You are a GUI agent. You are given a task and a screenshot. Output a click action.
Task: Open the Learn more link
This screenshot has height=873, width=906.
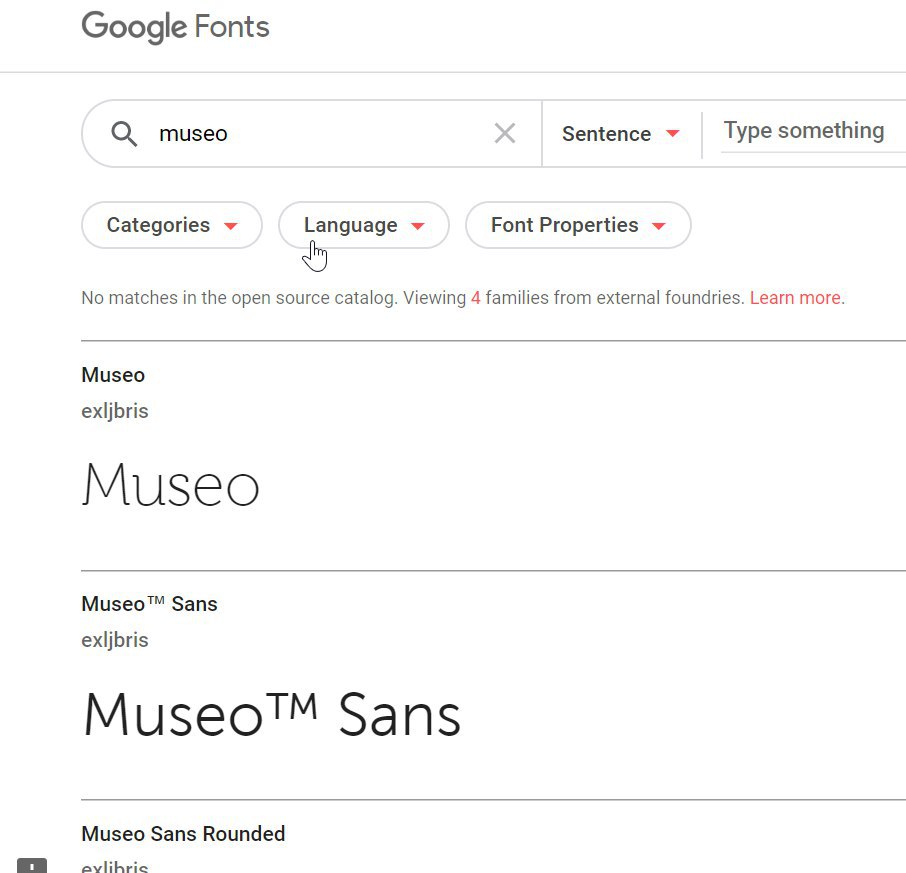click(x=795, y=298)
